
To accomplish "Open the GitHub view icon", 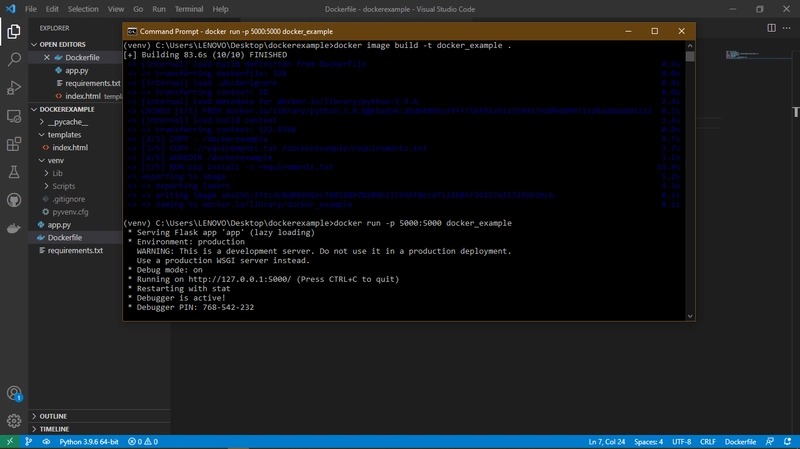I will click(x=14, y=200).
